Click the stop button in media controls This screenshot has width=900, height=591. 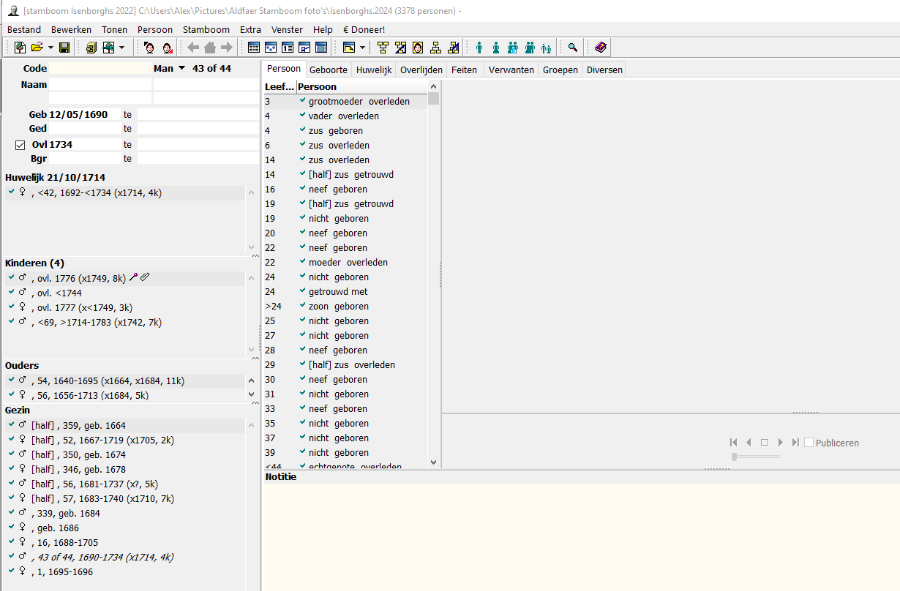coord(764,443)
